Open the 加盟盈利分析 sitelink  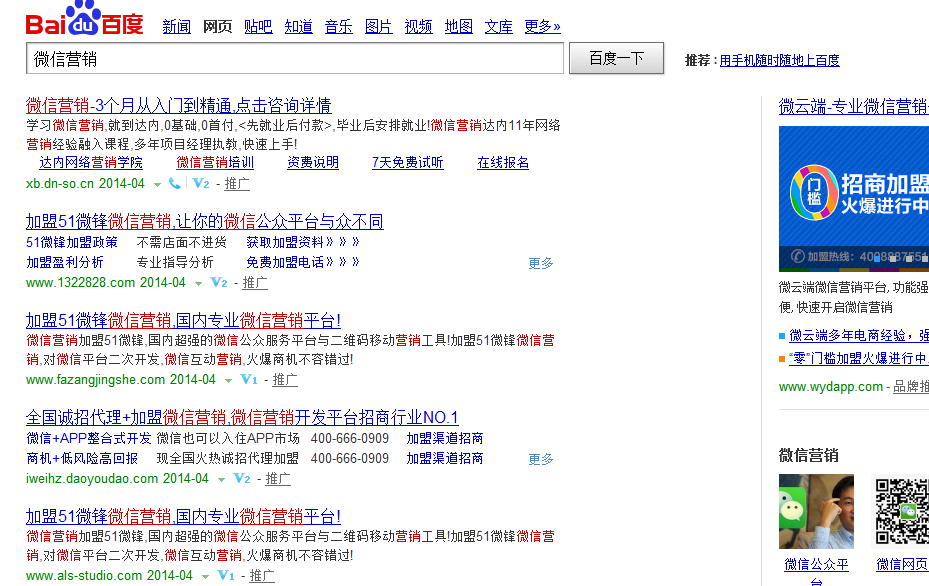coord(65,262)
